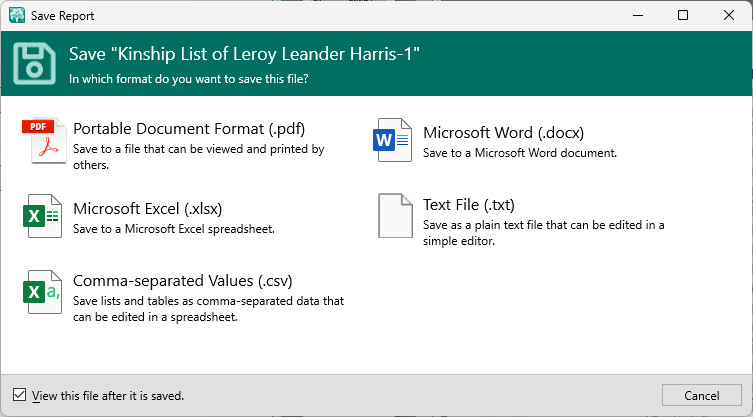
Task: Untick the view-file-after-saving checkbox
Action: coord(20,395)
